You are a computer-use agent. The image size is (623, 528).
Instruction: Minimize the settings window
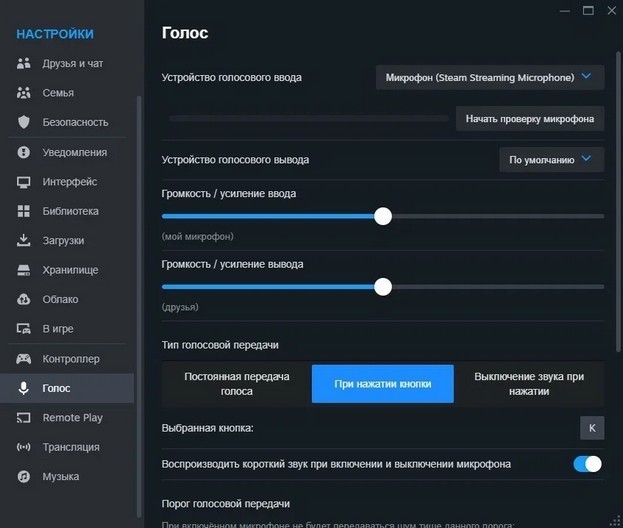point(565,11)
